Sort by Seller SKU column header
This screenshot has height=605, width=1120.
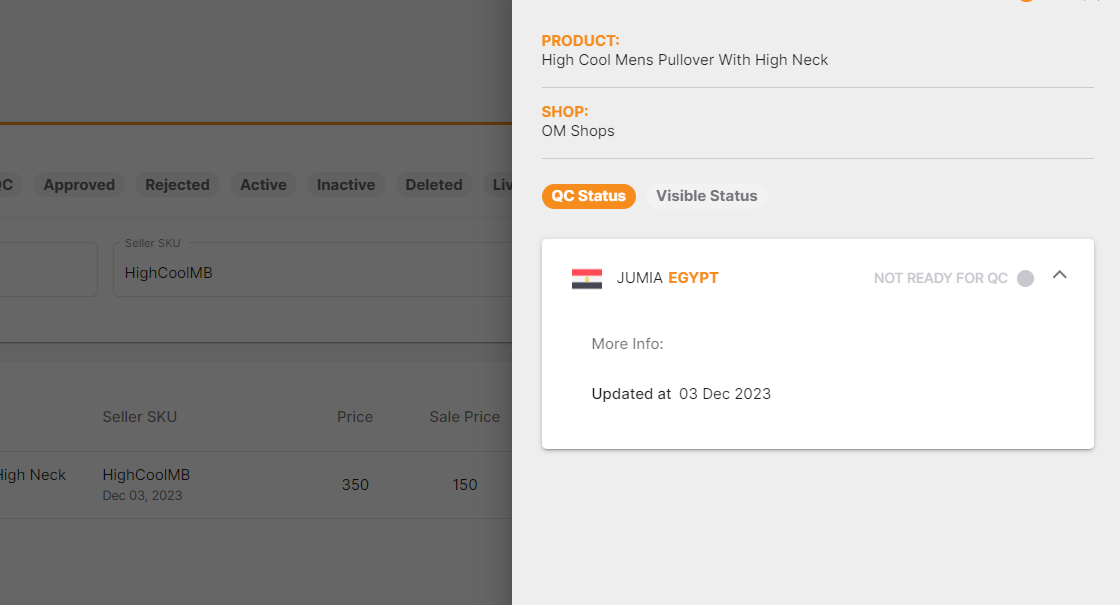(139, 417)
